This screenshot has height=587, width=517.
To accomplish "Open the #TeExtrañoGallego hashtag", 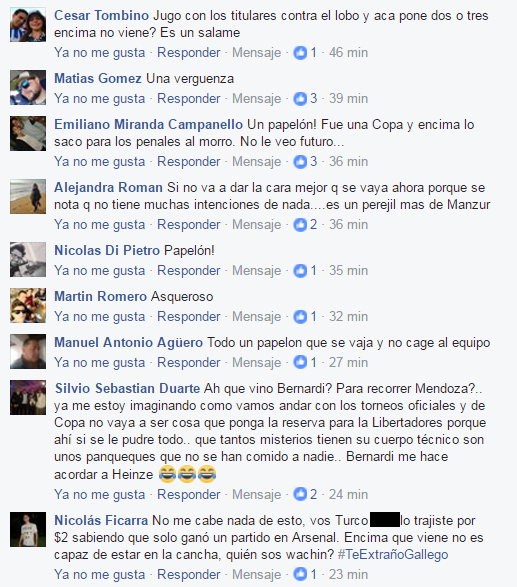I will 393,554.
